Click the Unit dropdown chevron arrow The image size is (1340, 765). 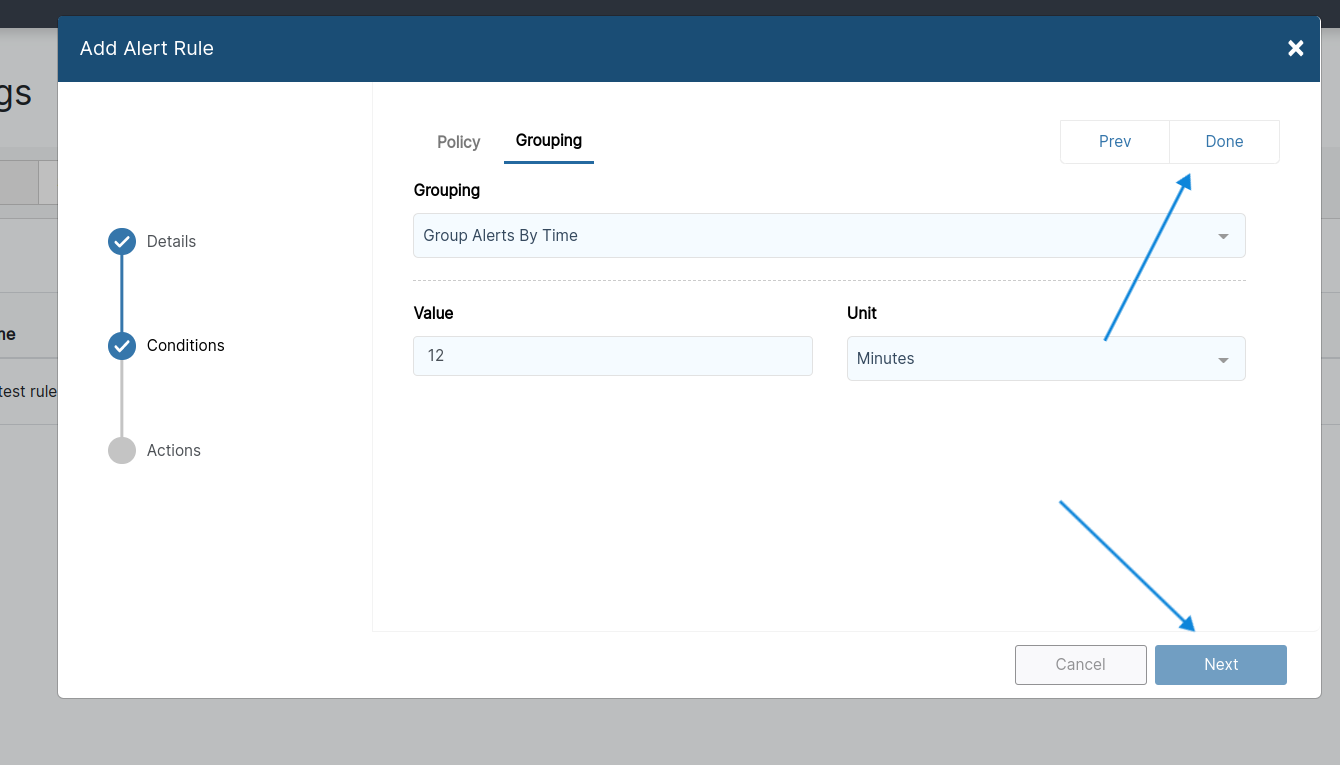click(x=1223, y=358)
